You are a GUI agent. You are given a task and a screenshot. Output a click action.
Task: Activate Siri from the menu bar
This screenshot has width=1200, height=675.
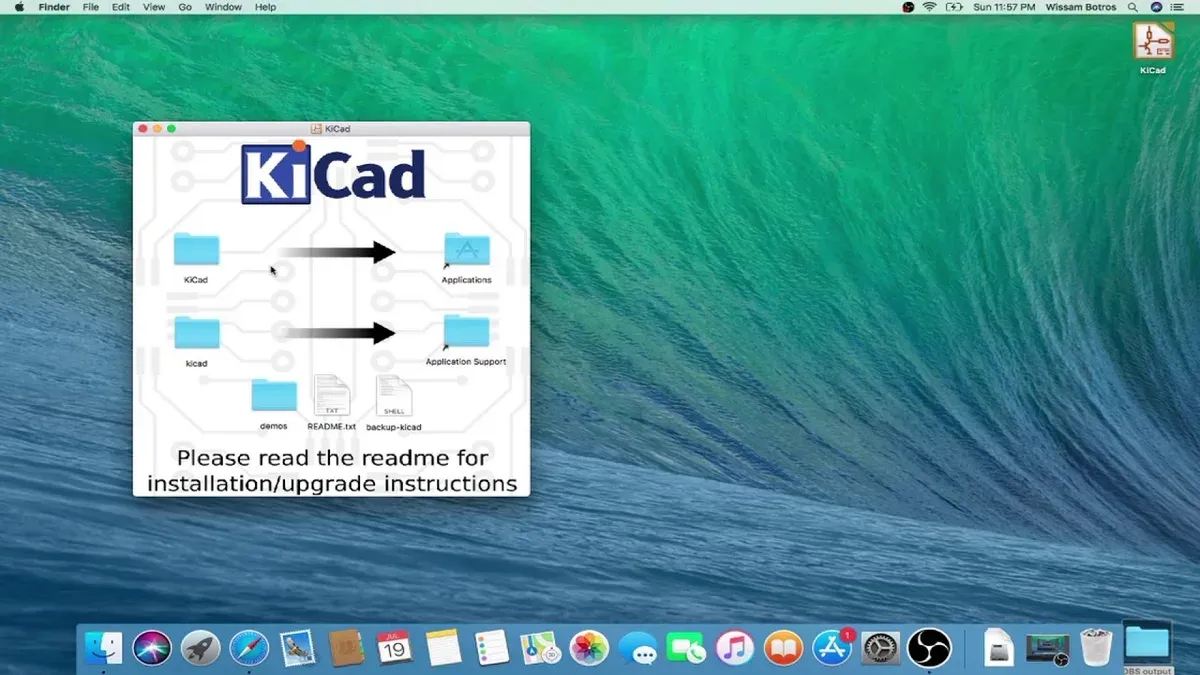pyautogui.click(x=1157, y=7)
